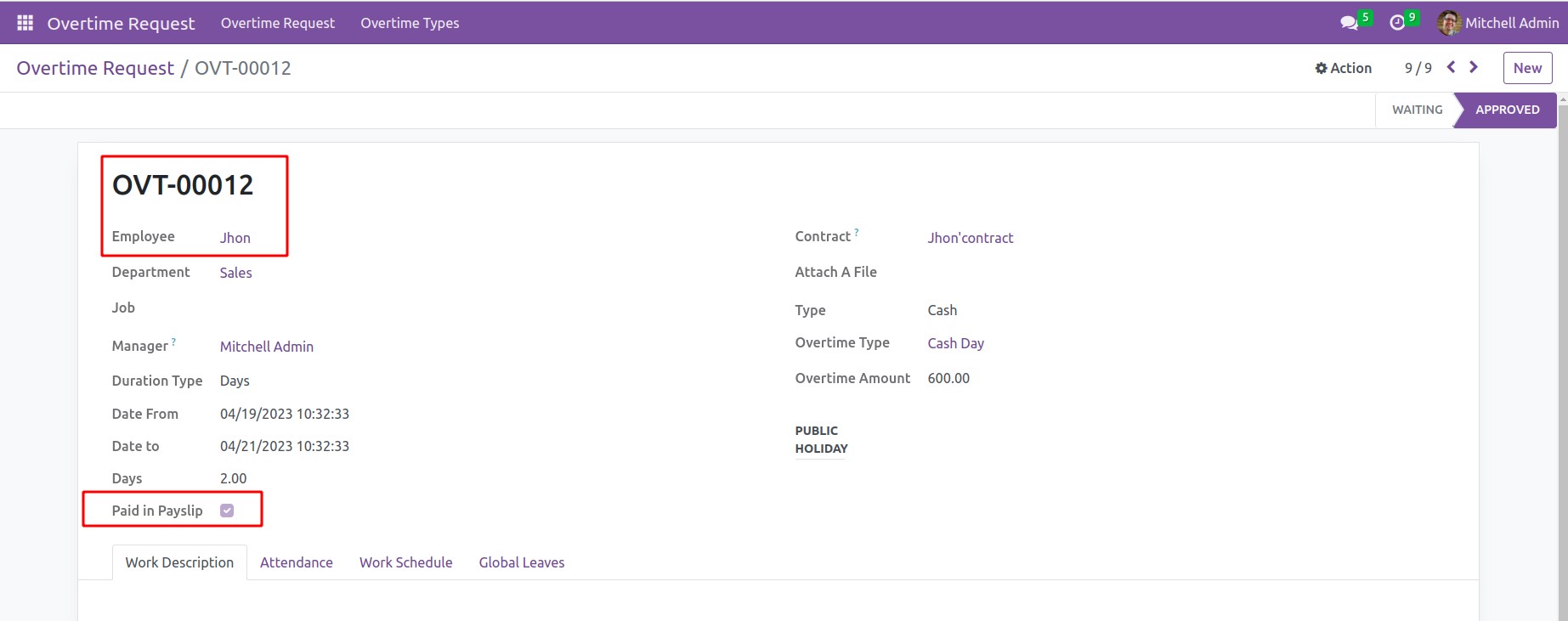Open the activities clock icon
Screen dimensions: 1568x621
coord(1397,23)
